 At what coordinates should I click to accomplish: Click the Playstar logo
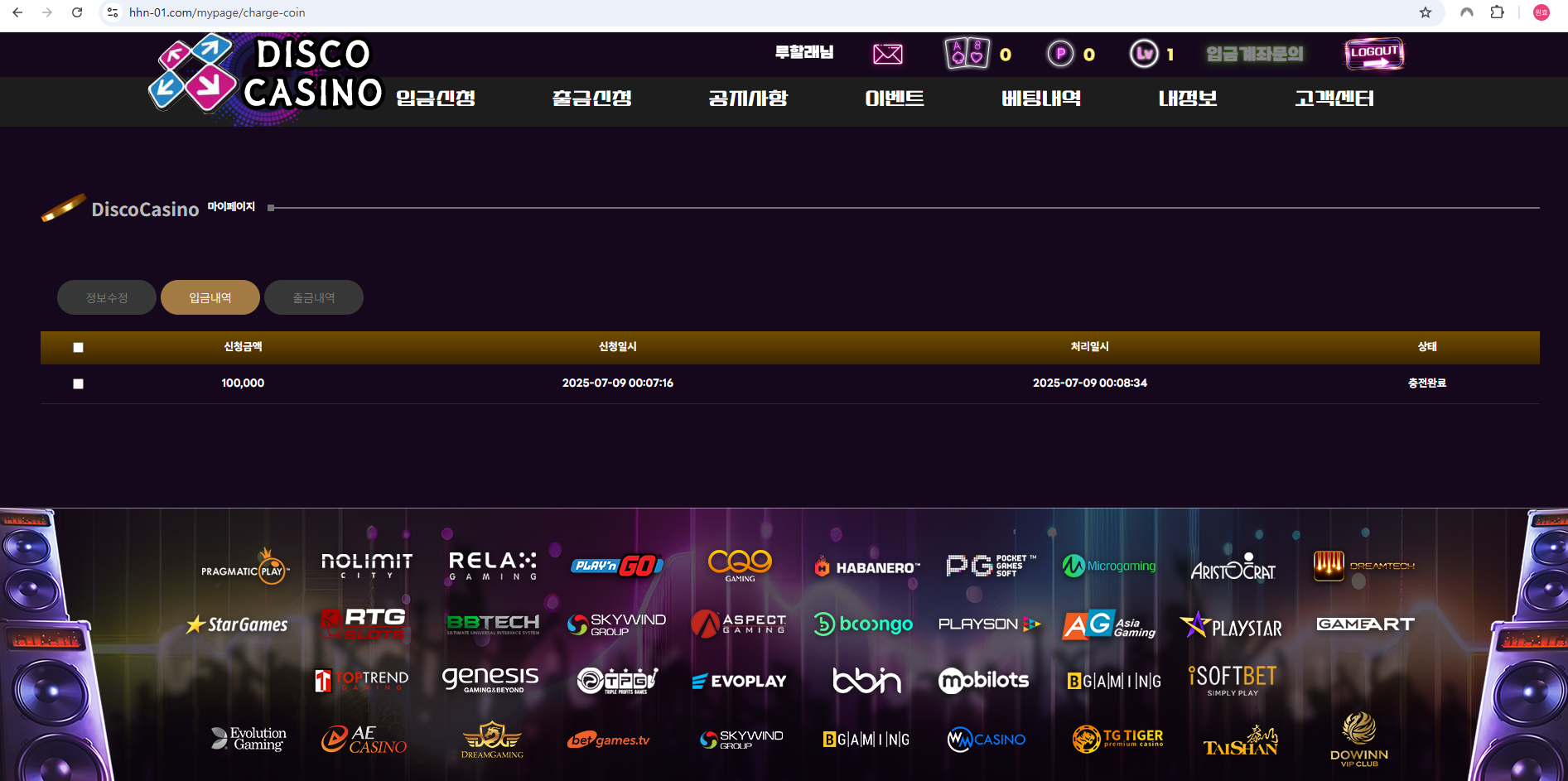pyautogui.click(x=1231, y=625)
